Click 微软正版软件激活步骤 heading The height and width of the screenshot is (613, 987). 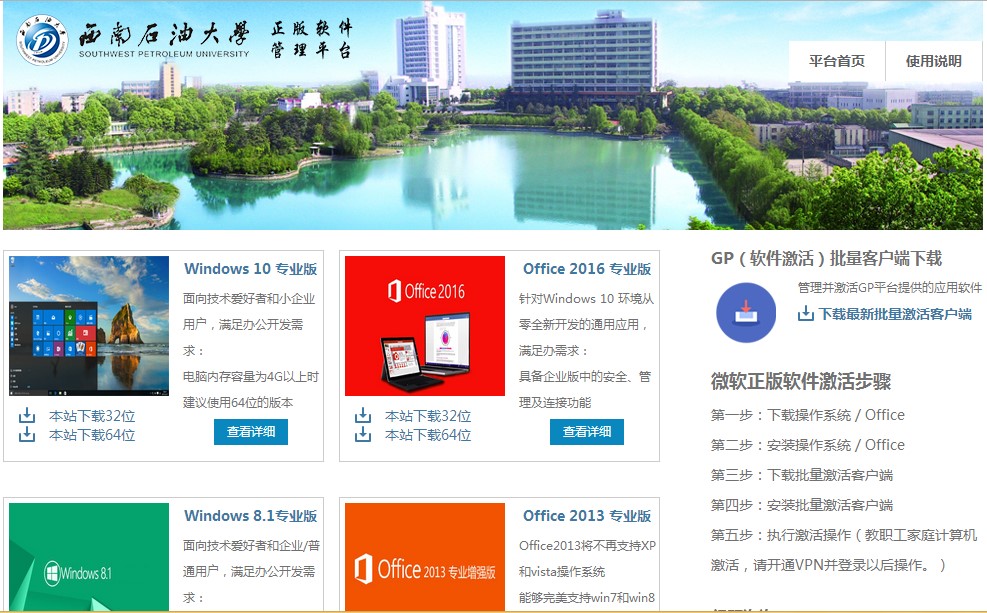point(801,381)
